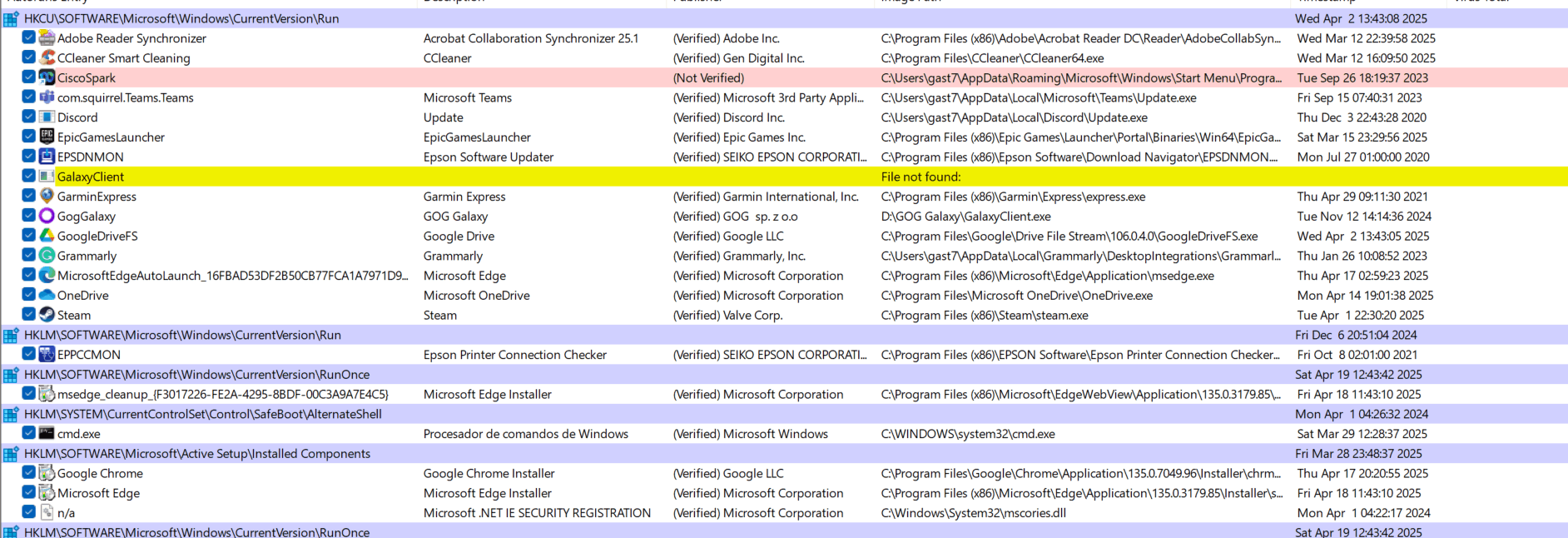Untick the CiscoSpark entry checkbox
This screenshot has height=538, width=1568.
point(29,77)
